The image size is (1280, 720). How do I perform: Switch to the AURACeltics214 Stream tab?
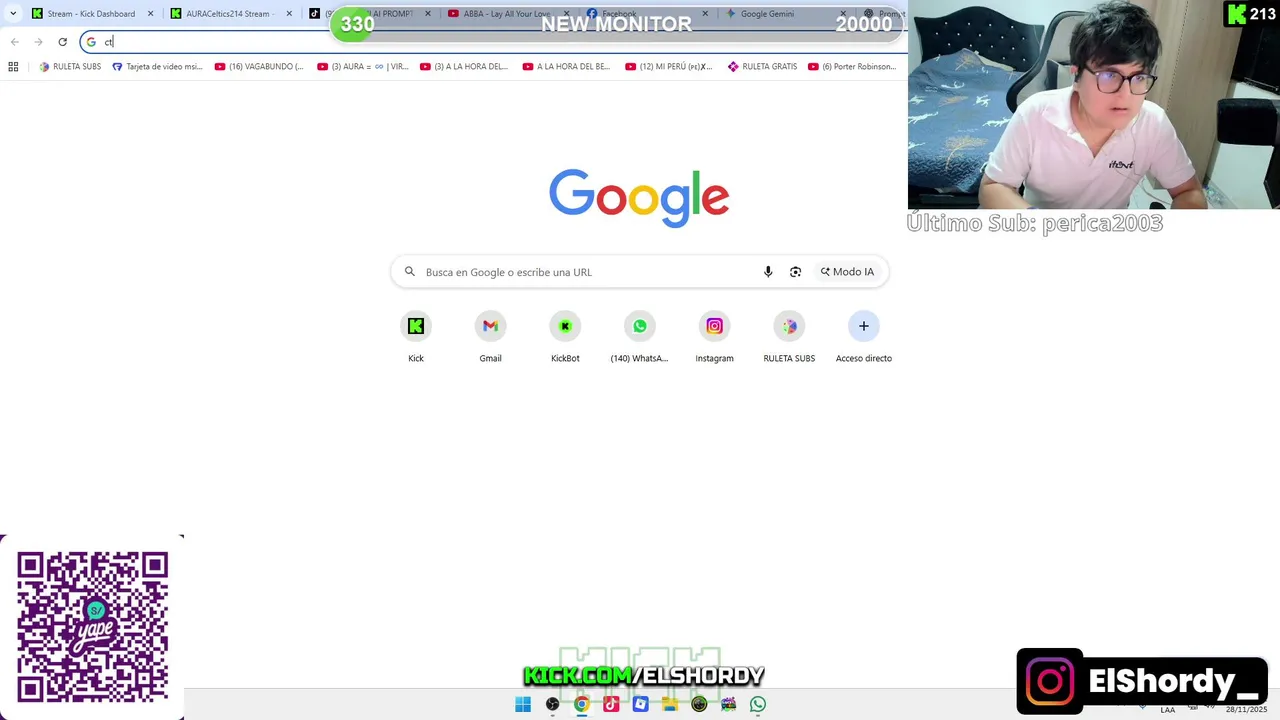230,14
